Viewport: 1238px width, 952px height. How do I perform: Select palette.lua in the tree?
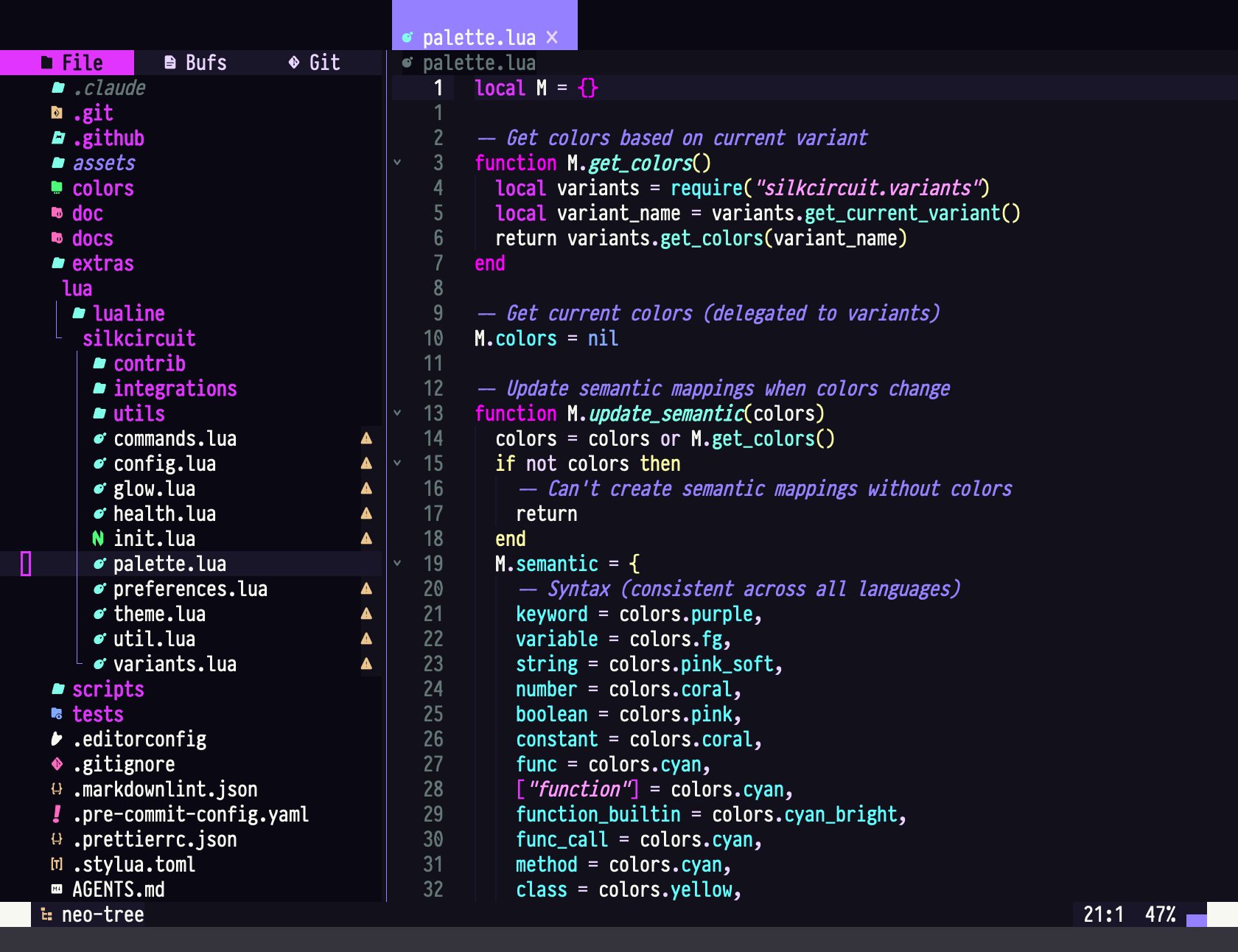[169, 564]
